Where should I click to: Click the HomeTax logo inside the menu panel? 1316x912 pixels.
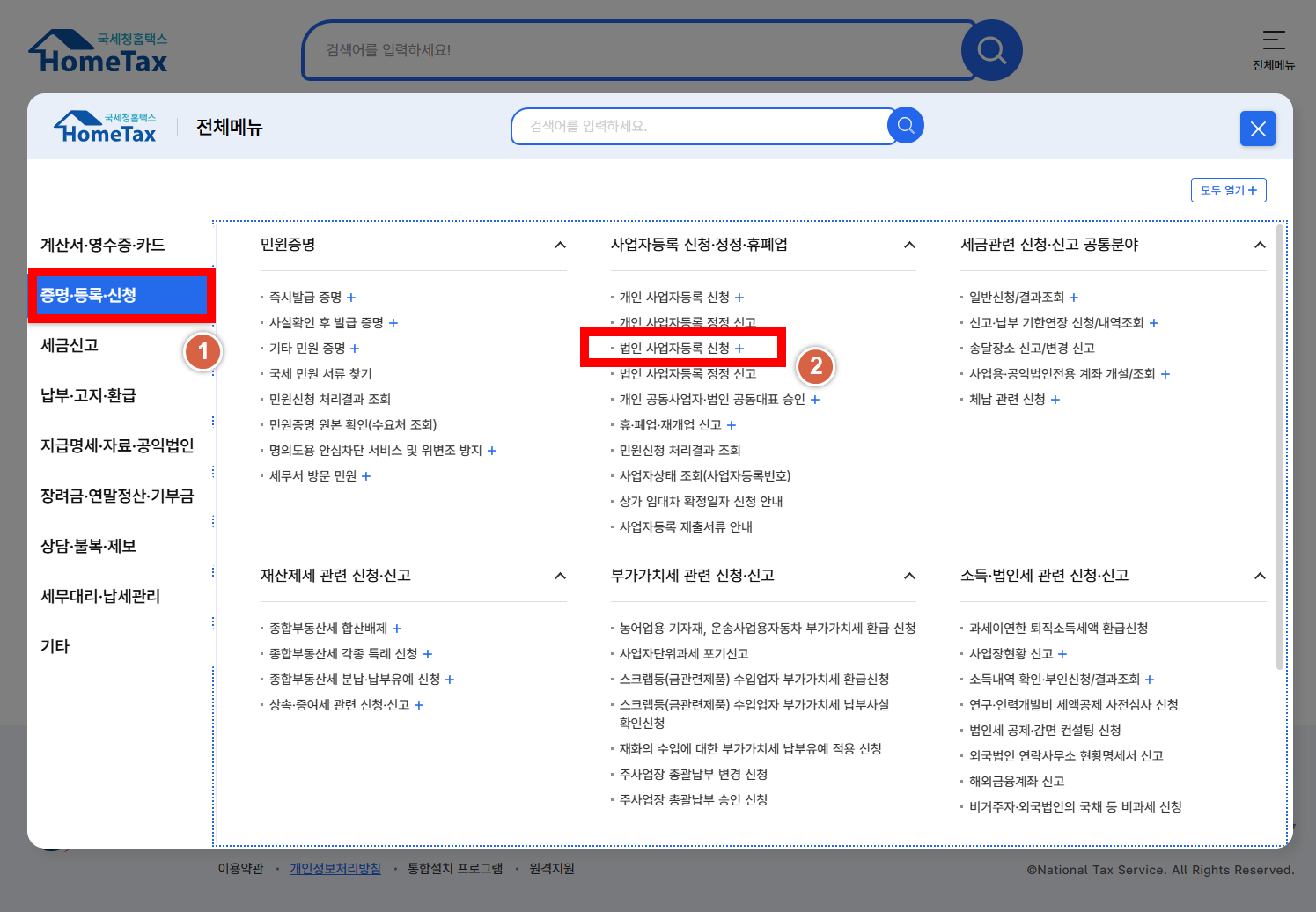[x=105, y=126]
